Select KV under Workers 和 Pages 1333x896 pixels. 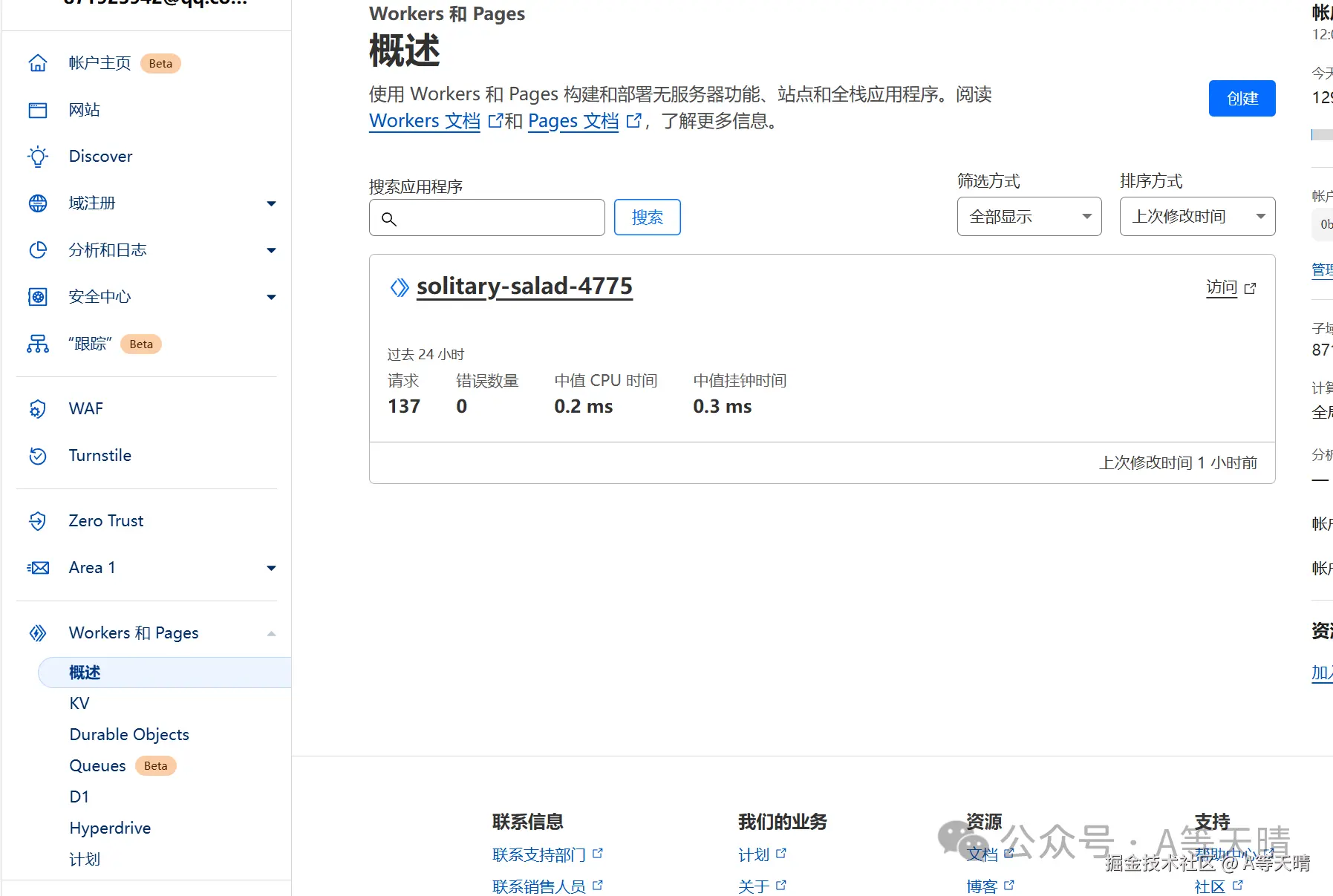click(79, 704)
